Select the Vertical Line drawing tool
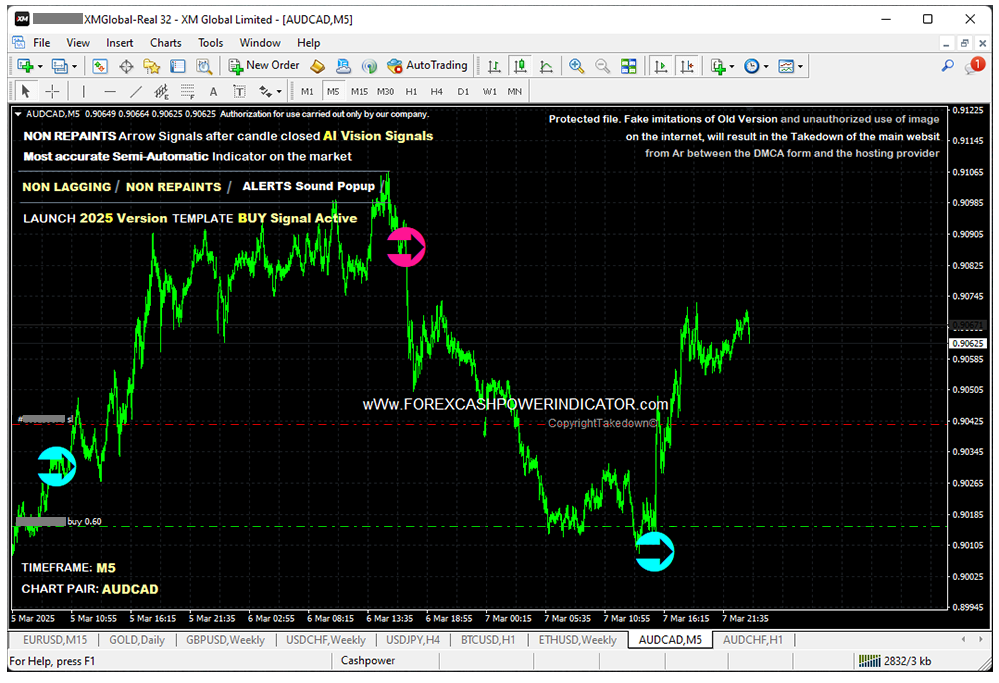This screenshot has height=683, width=999. pyautogui.click(x=83, y=91)
